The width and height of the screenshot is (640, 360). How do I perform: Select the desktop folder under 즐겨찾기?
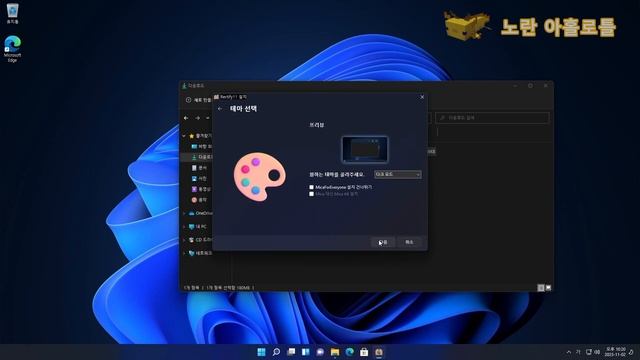pos(202,147)
